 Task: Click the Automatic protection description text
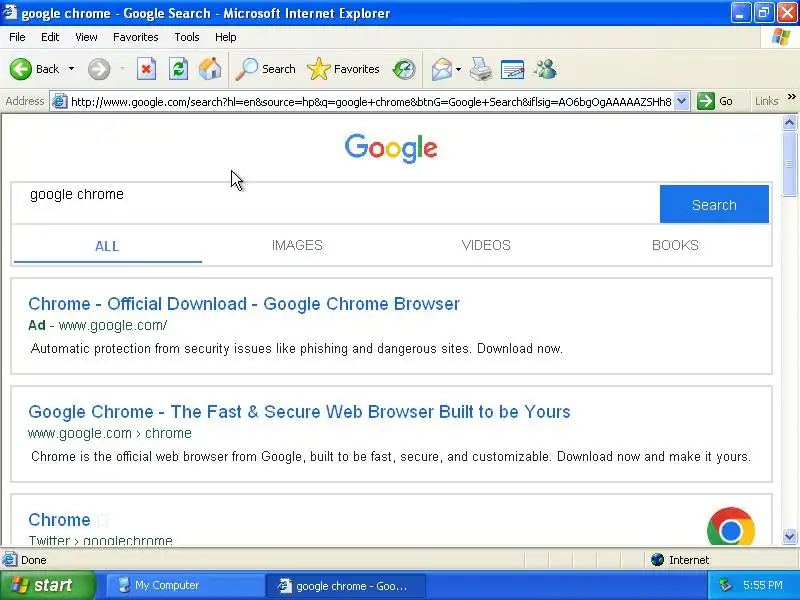297,349
